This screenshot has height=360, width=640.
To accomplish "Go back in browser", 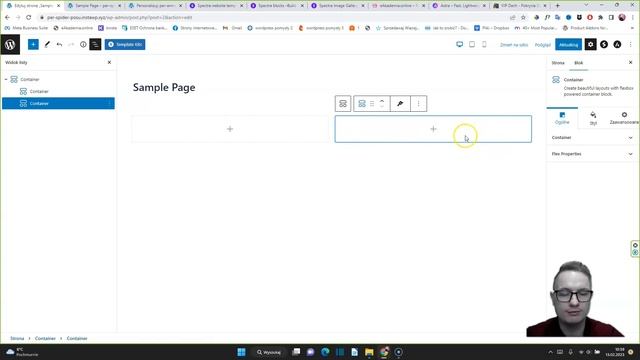I will click(x=7, y=18).
